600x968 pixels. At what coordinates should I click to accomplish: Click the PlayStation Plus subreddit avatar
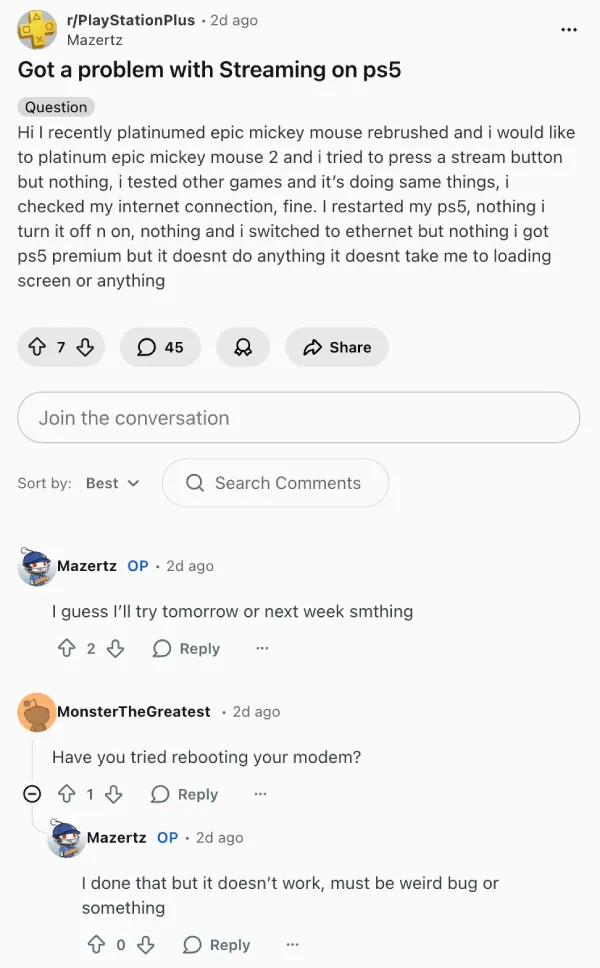[x=37, y=30]
